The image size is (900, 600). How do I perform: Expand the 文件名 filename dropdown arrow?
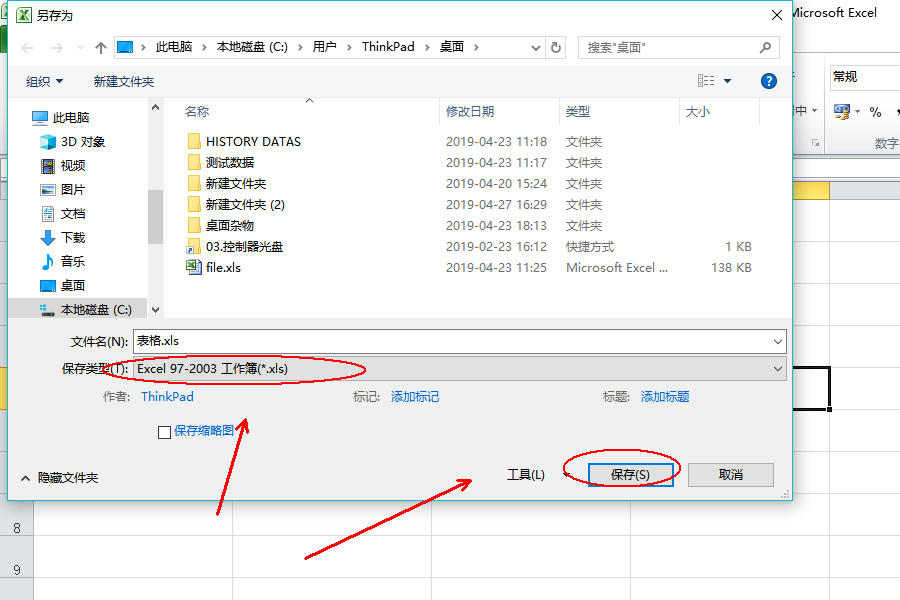click(x=778, y=342)
